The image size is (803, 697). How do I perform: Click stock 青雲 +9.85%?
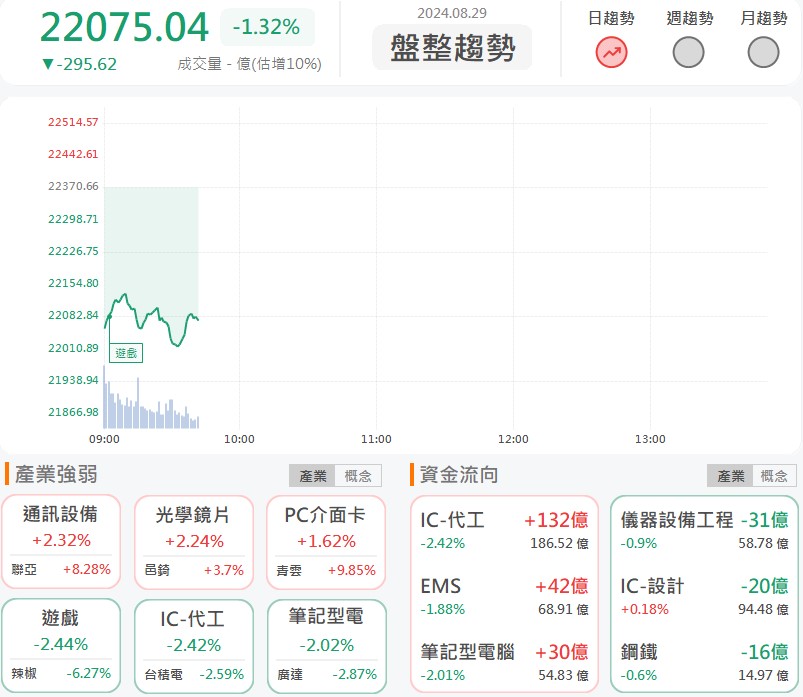click(326, 570)
